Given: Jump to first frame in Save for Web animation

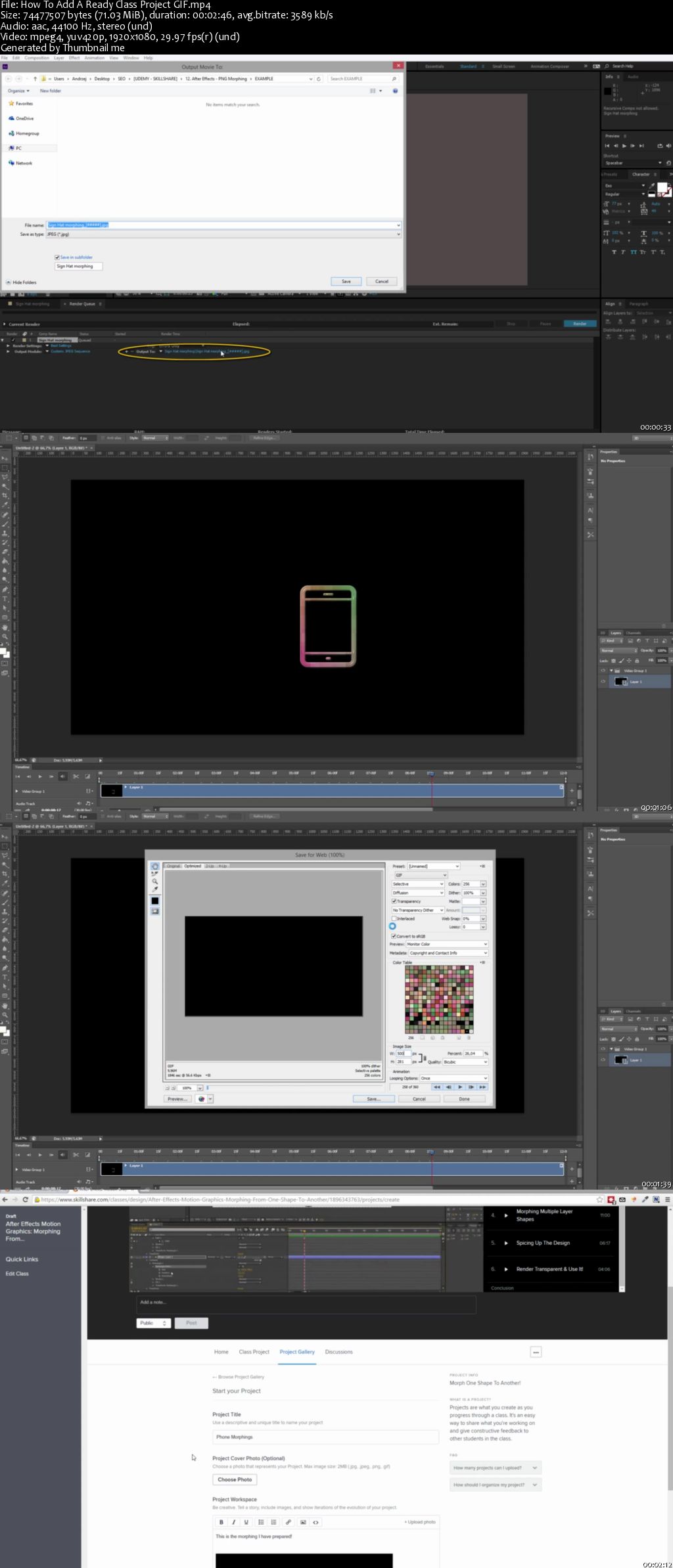Looking at the screenshot, I should coord(436,1087).
